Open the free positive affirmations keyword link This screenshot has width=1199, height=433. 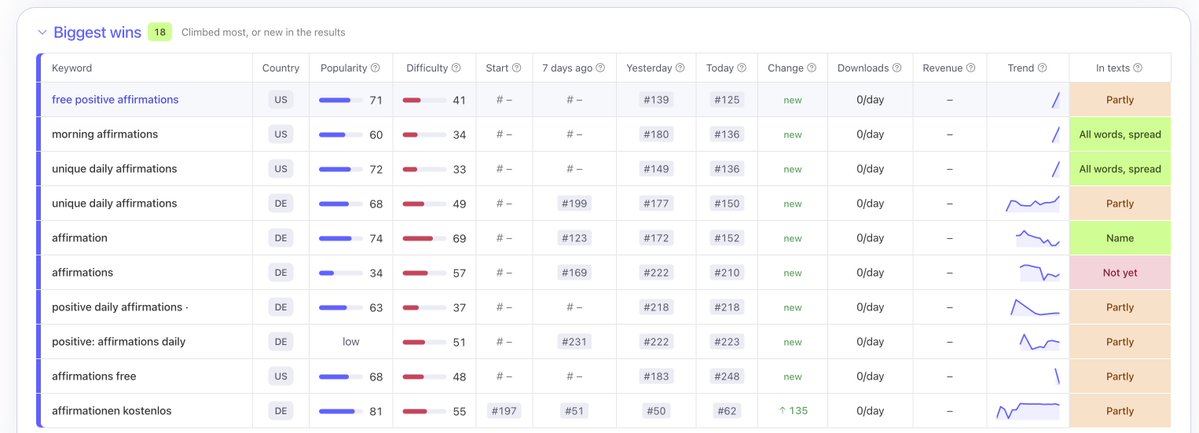tap(115, 99)
